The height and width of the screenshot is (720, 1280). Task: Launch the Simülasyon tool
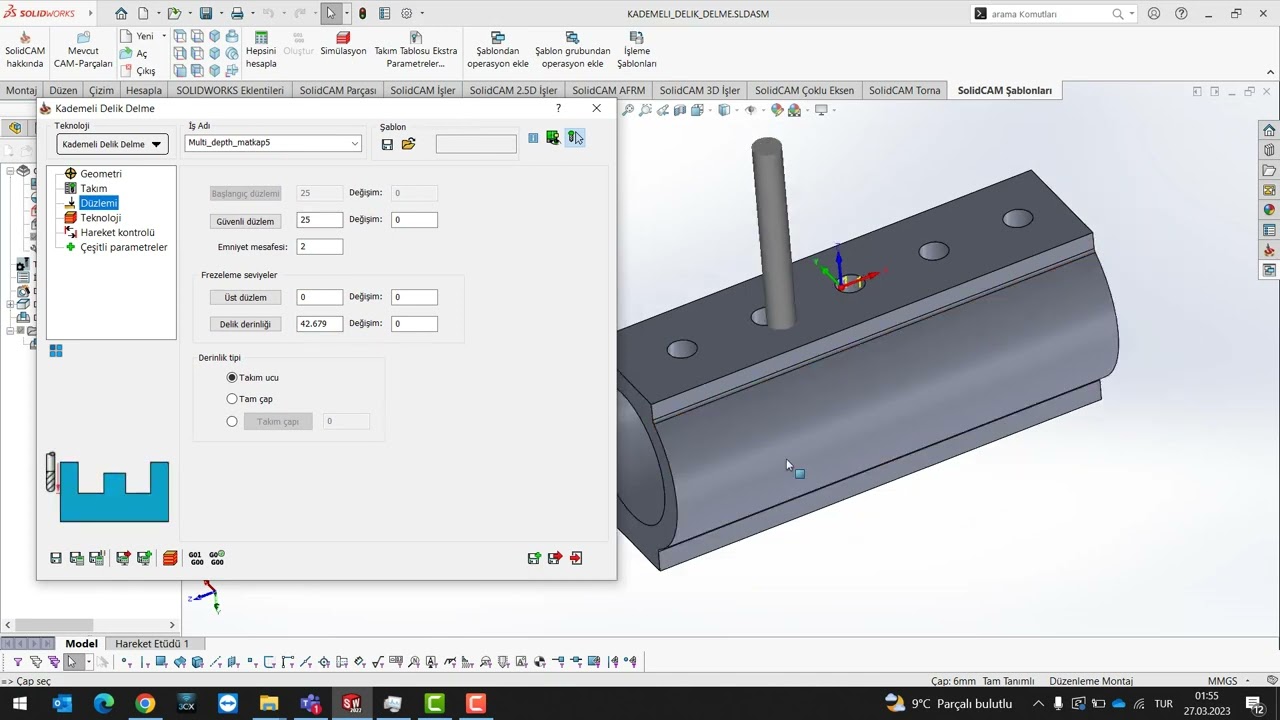343,44
